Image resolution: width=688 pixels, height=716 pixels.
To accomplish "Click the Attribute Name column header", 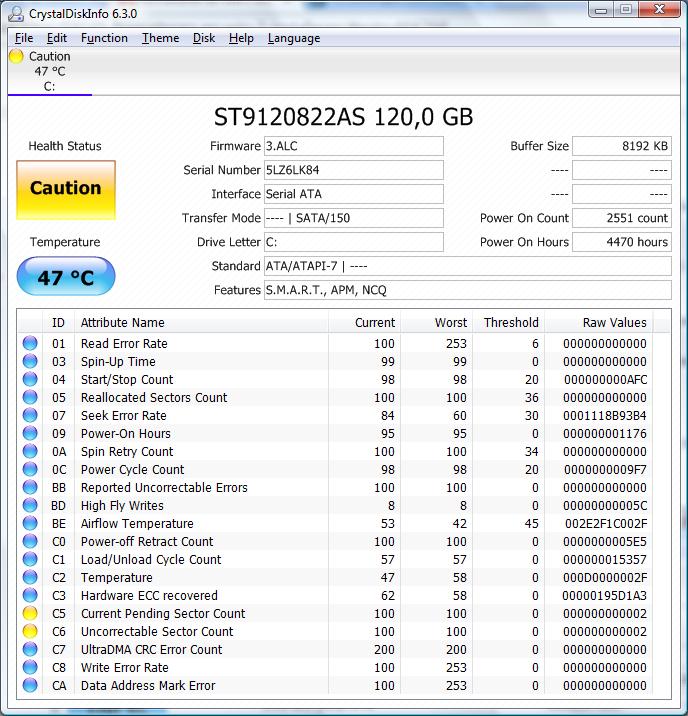I will point(201,322).
